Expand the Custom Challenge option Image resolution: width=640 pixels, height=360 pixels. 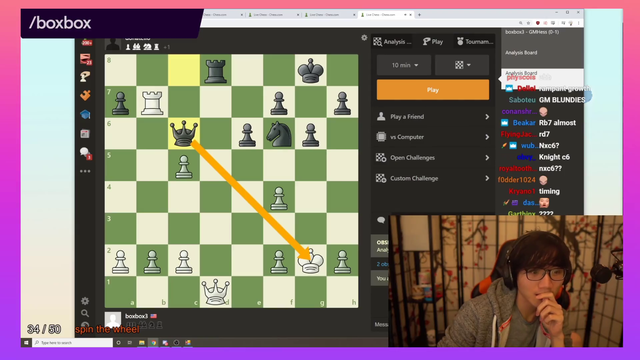pyautogui.click(x=433, y=178)
